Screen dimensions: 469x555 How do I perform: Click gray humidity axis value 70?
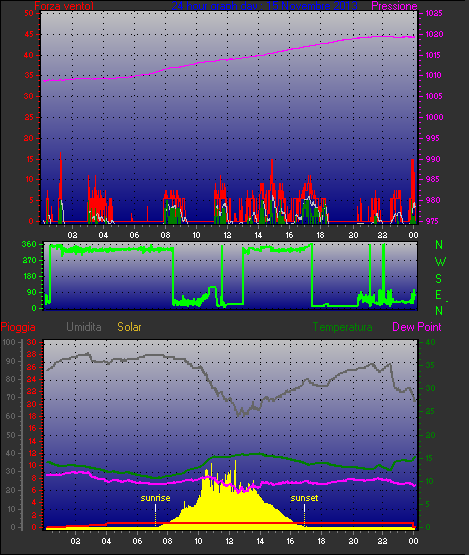[11, 397]
